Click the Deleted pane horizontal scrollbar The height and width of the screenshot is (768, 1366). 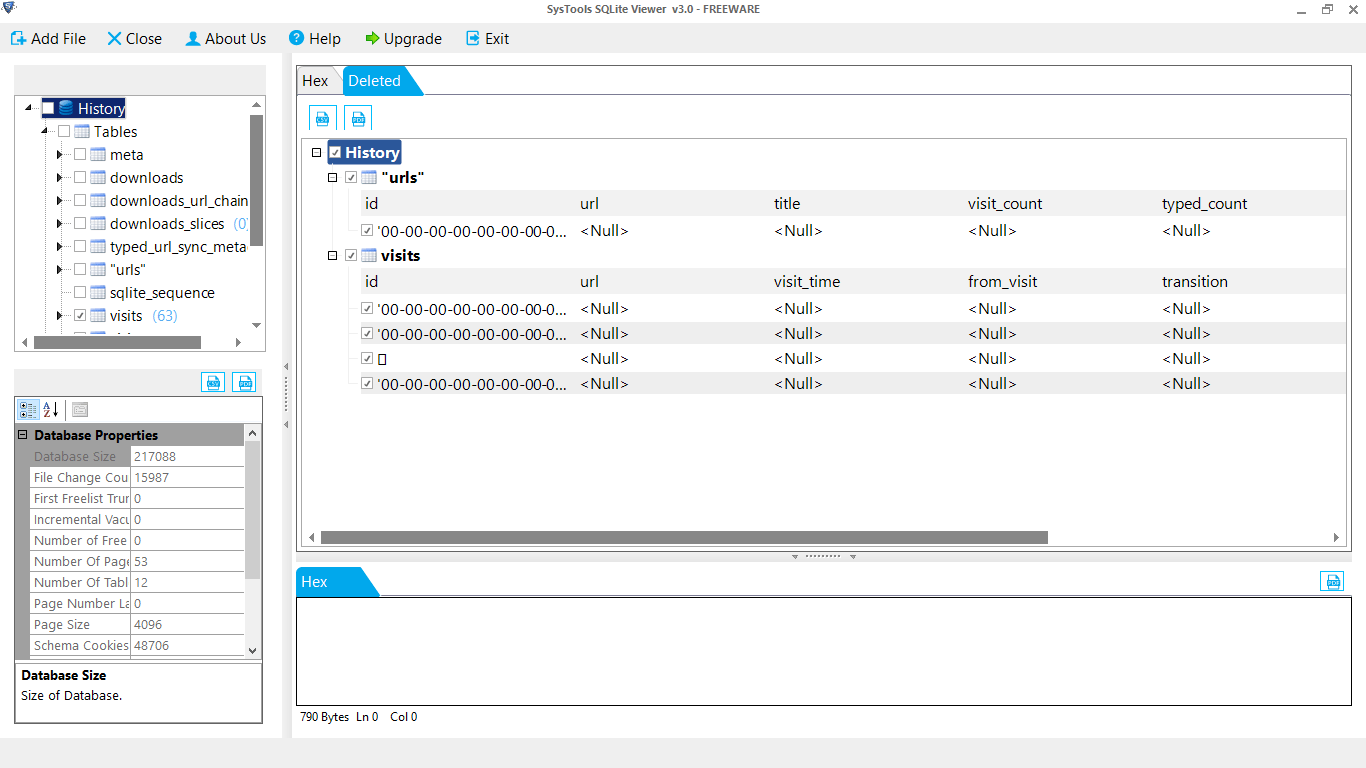[x=684, y=538]
